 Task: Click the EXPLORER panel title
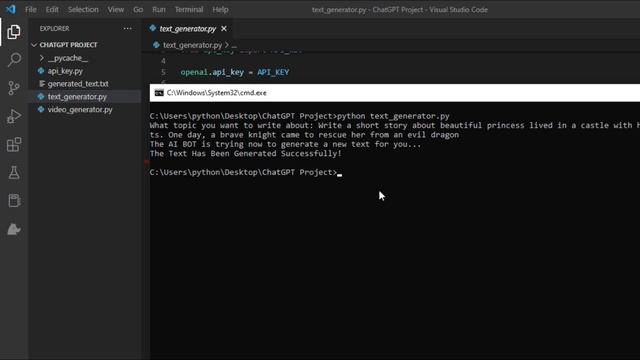click(54, 29)
